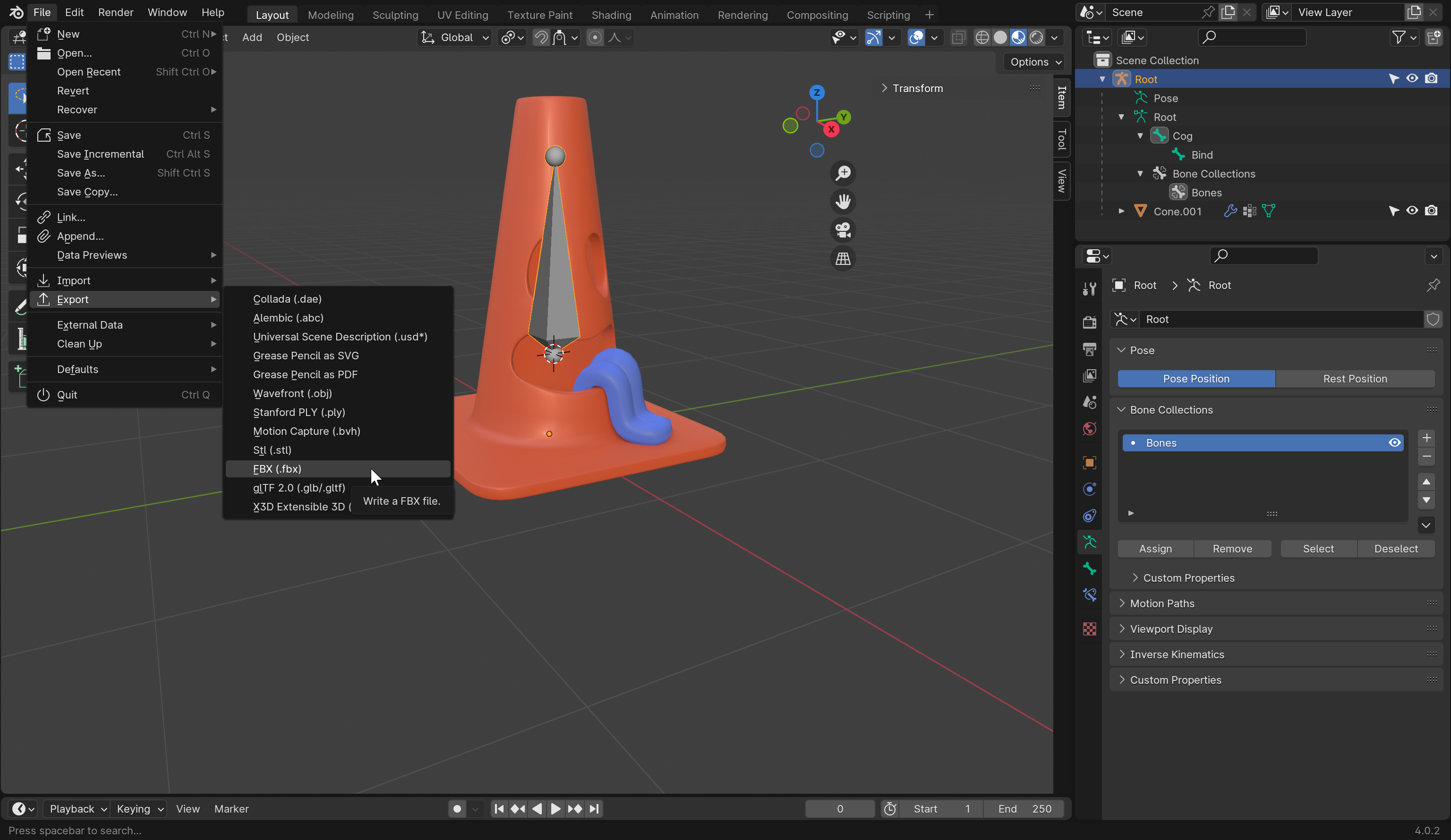Open the Bone Constraints properties tab
Viewport: 1451px width, 840px height.
(x=1089, y=595)
